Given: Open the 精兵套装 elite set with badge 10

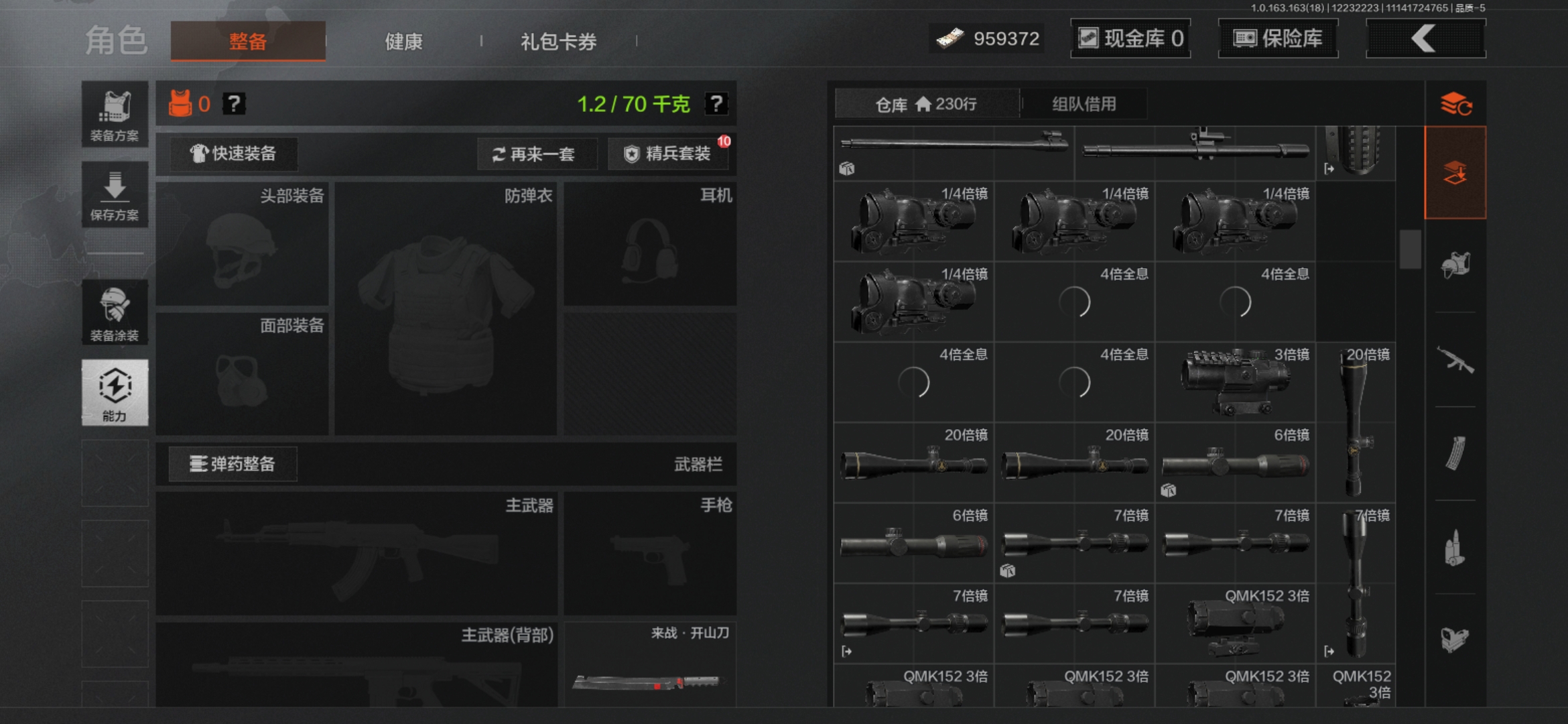Looking at the screenshot, I should [x=669, y=154].
